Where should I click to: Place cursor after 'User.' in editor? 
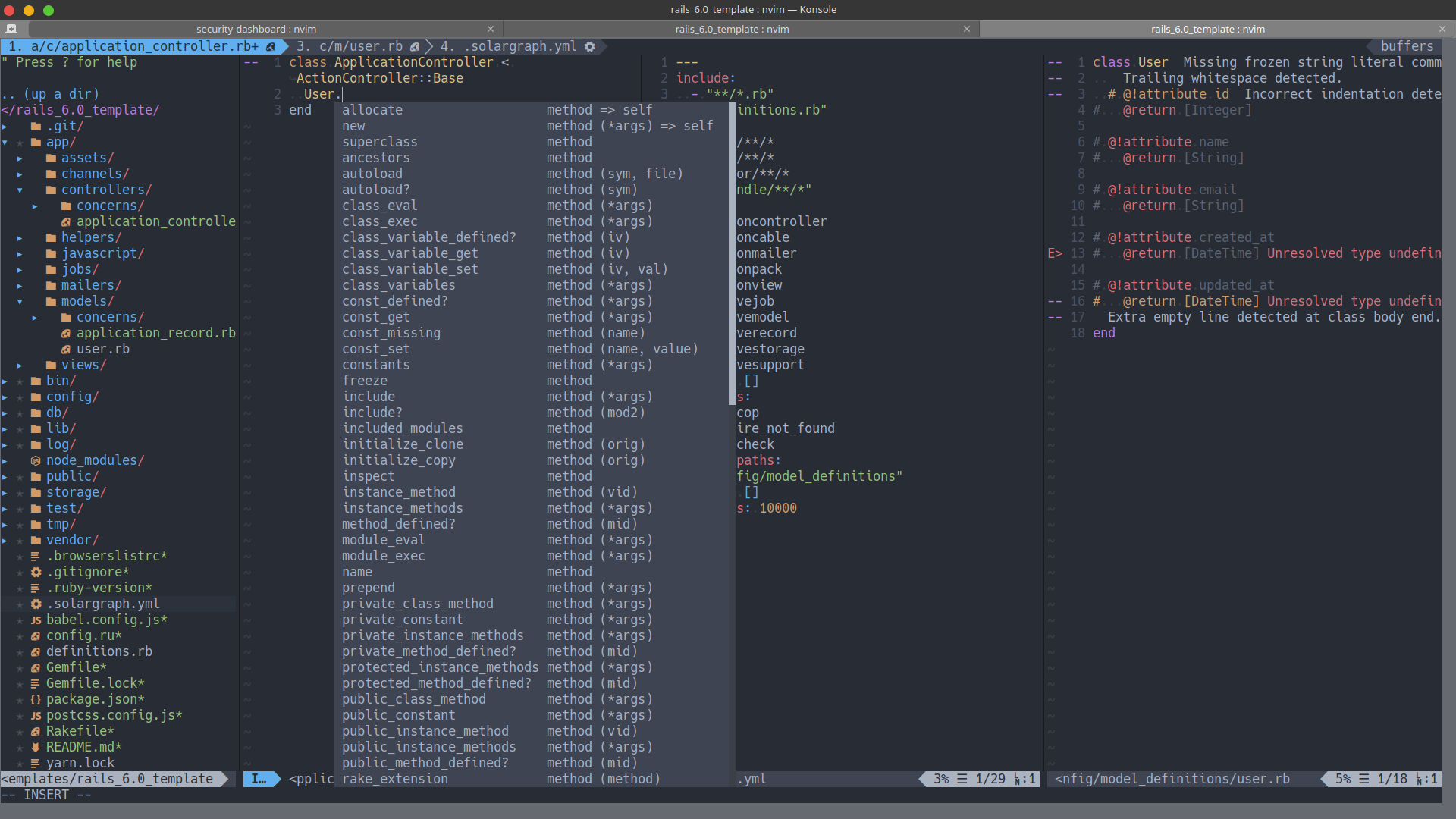(343, 95)
